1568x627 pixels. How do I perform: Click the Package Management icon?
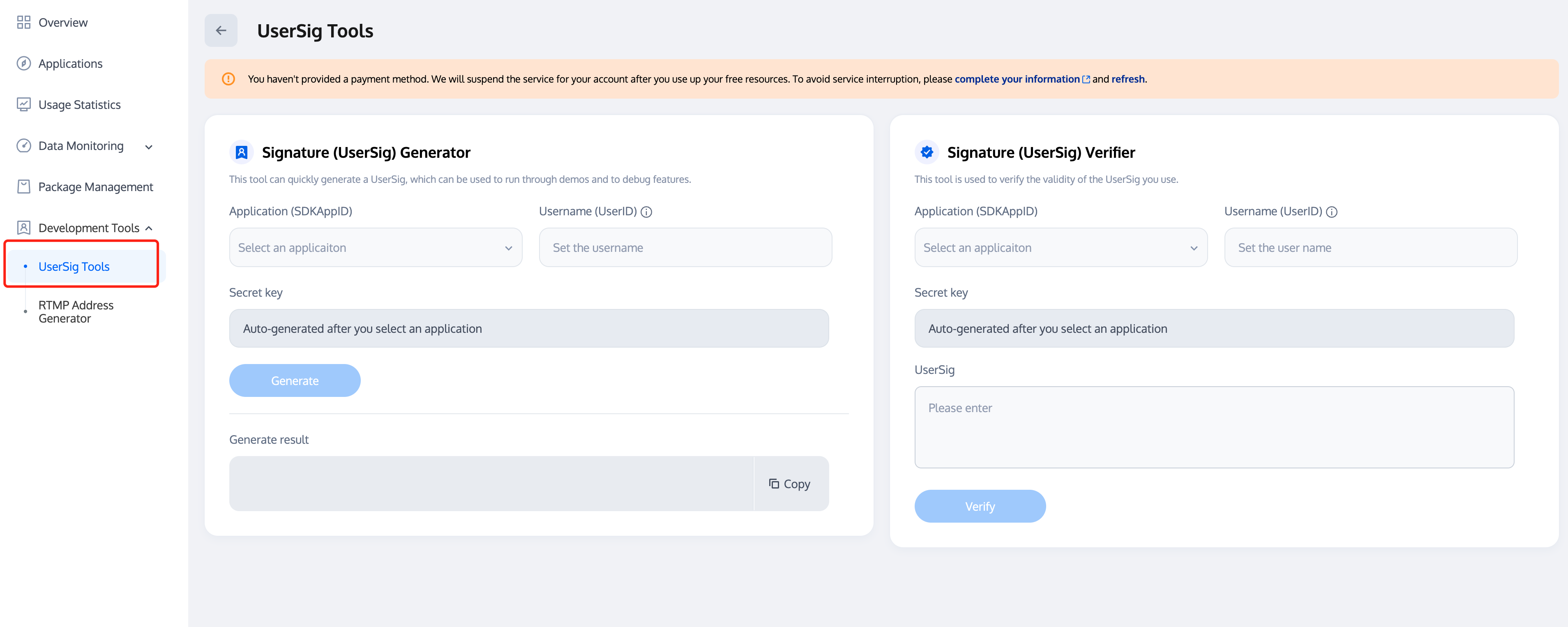(24, 186)
